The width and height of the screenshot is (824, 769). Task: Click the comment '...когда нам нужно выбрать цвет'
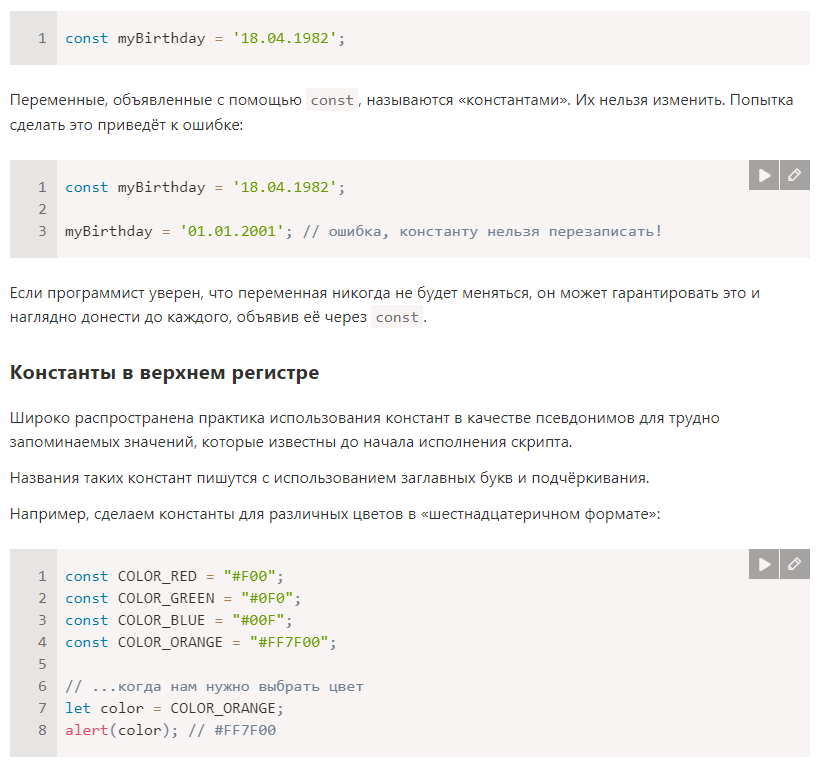coord(214,686)
